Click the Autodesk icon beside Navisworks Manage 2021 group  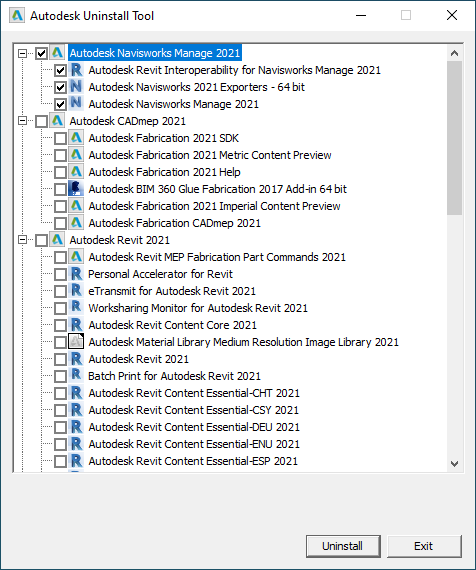click(x=57, y=53)
